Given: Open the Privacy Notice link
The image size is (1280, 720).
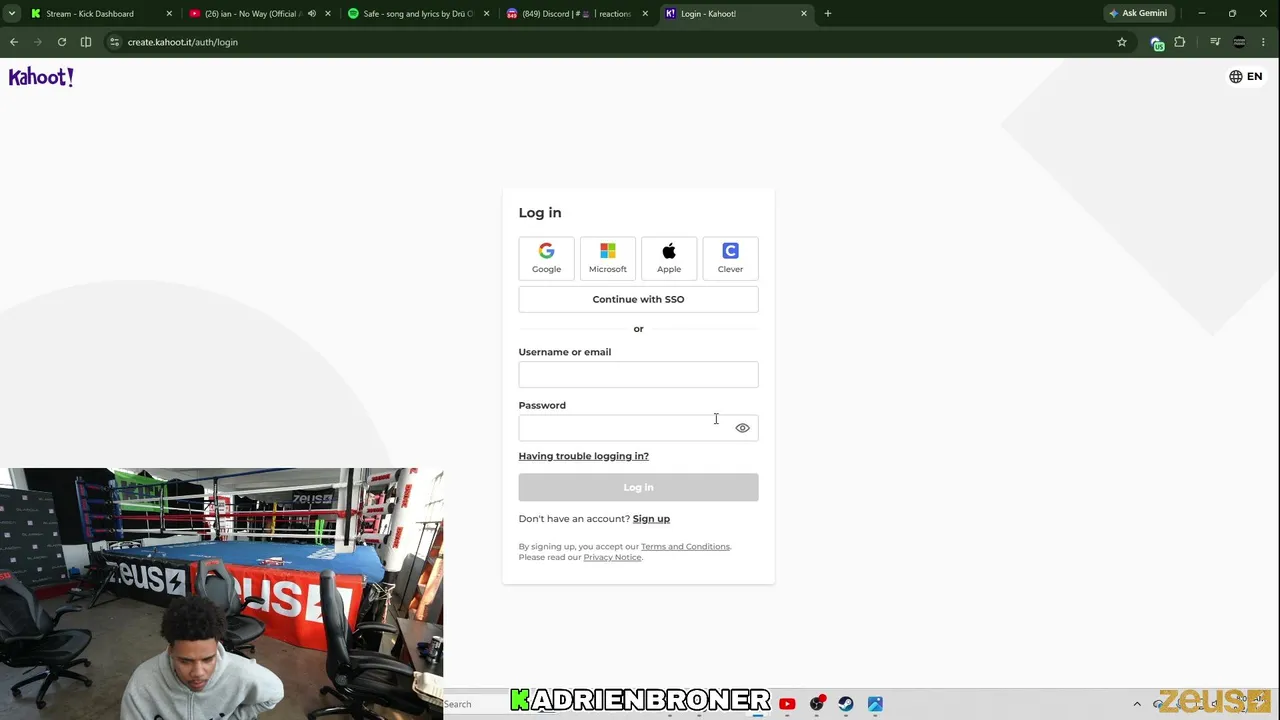Looking at the screenshot, I should [x=612, y=557].
